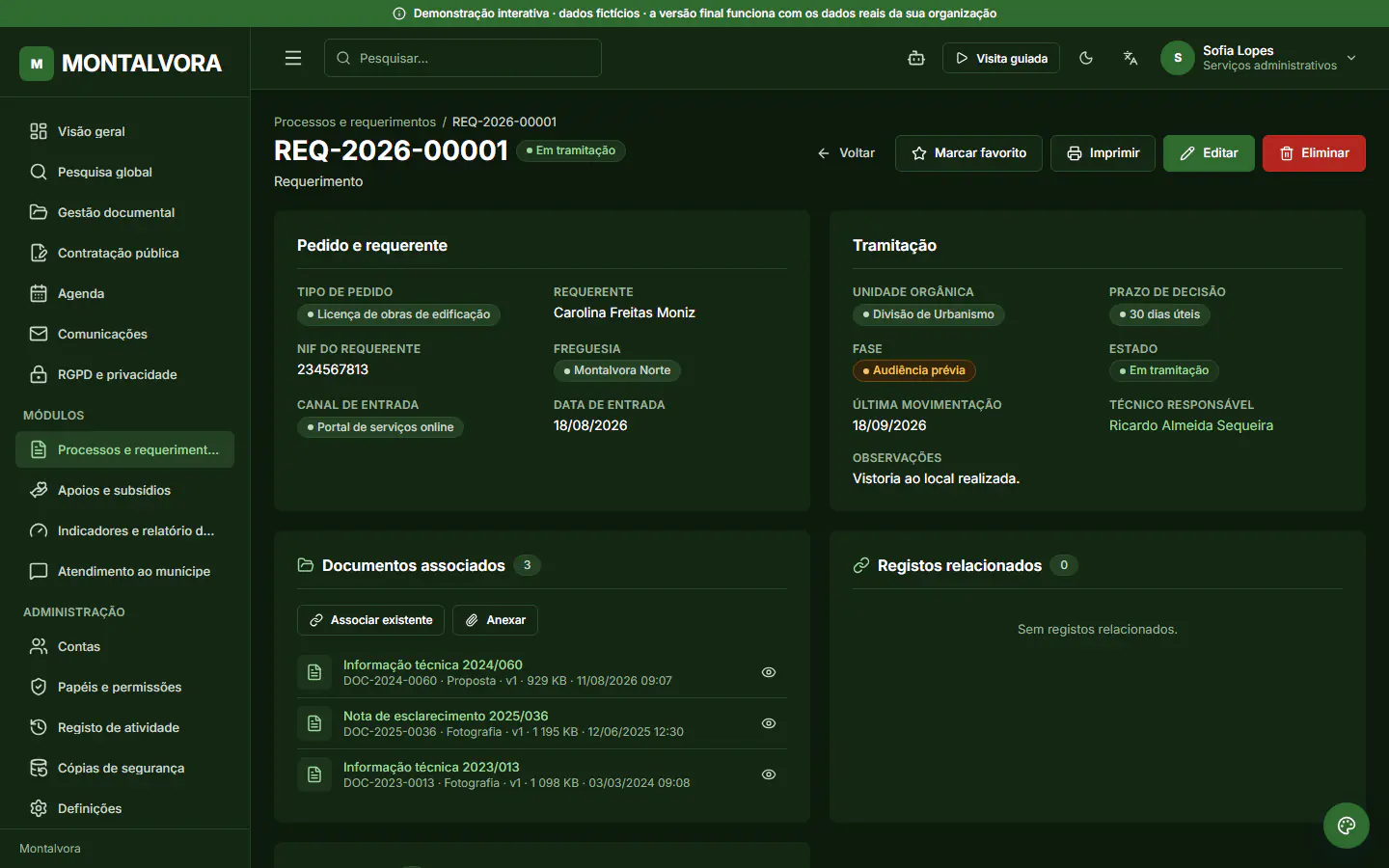Open RGPD e privacidade
The width and height of the screenshot is (1389, 868).
[x=124, y=374]
